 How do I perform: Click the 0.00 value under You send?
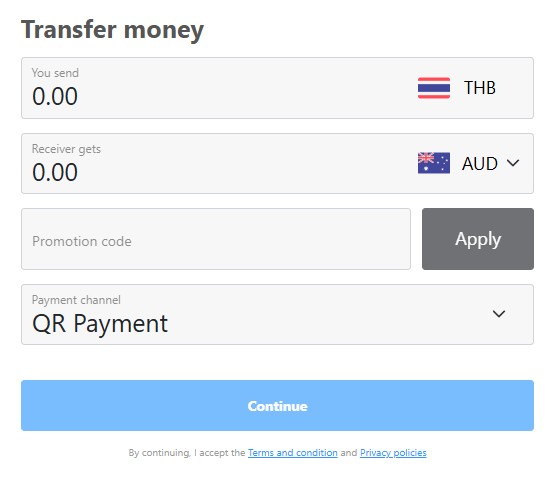coord(55,96)
